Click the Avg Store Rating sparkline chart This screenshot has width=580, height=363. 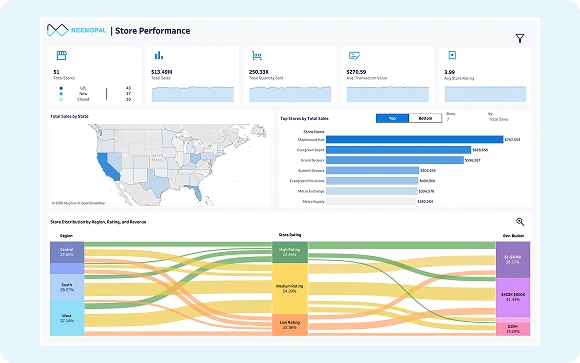tap(485, 94)
